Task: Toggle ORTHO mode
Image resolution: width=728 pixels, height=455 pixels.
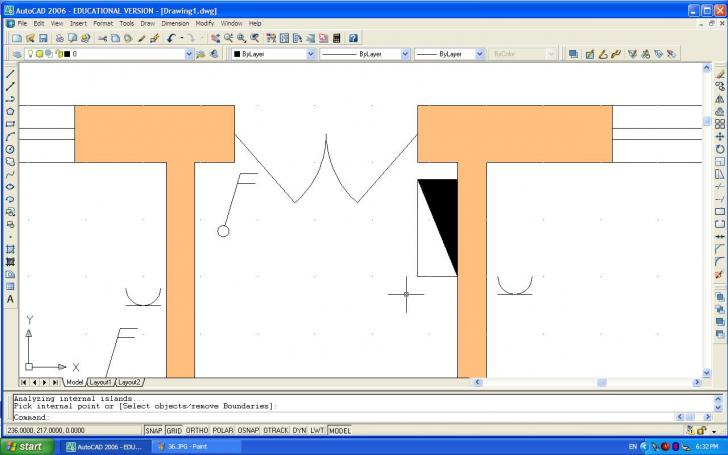Action: point(197,430)
